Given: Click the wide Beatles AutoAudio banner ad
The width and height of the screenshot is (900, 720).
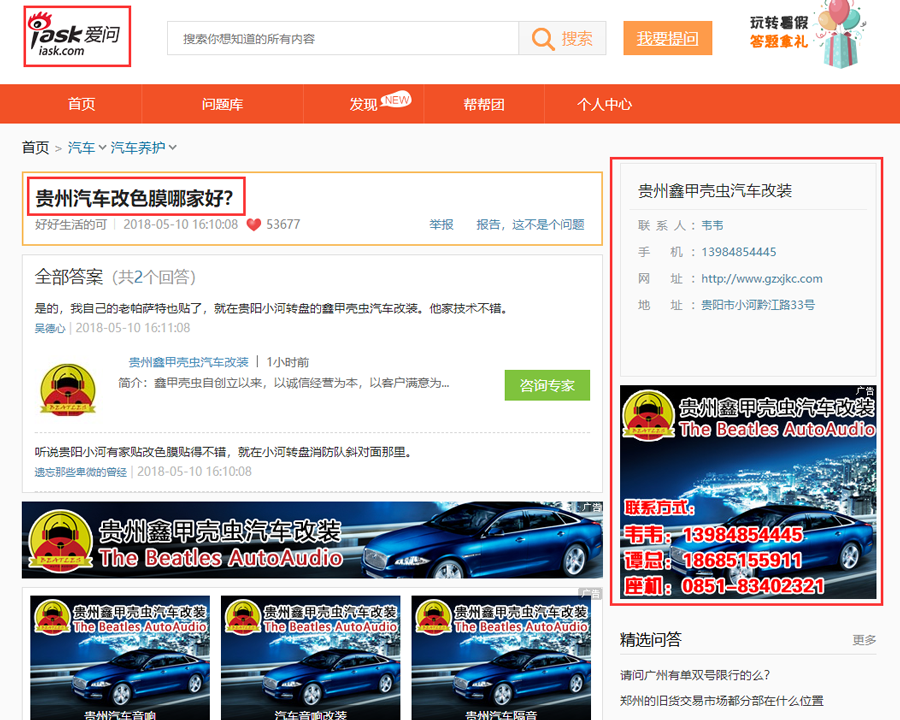Looking at the screenshot, I should pos(312,540).
